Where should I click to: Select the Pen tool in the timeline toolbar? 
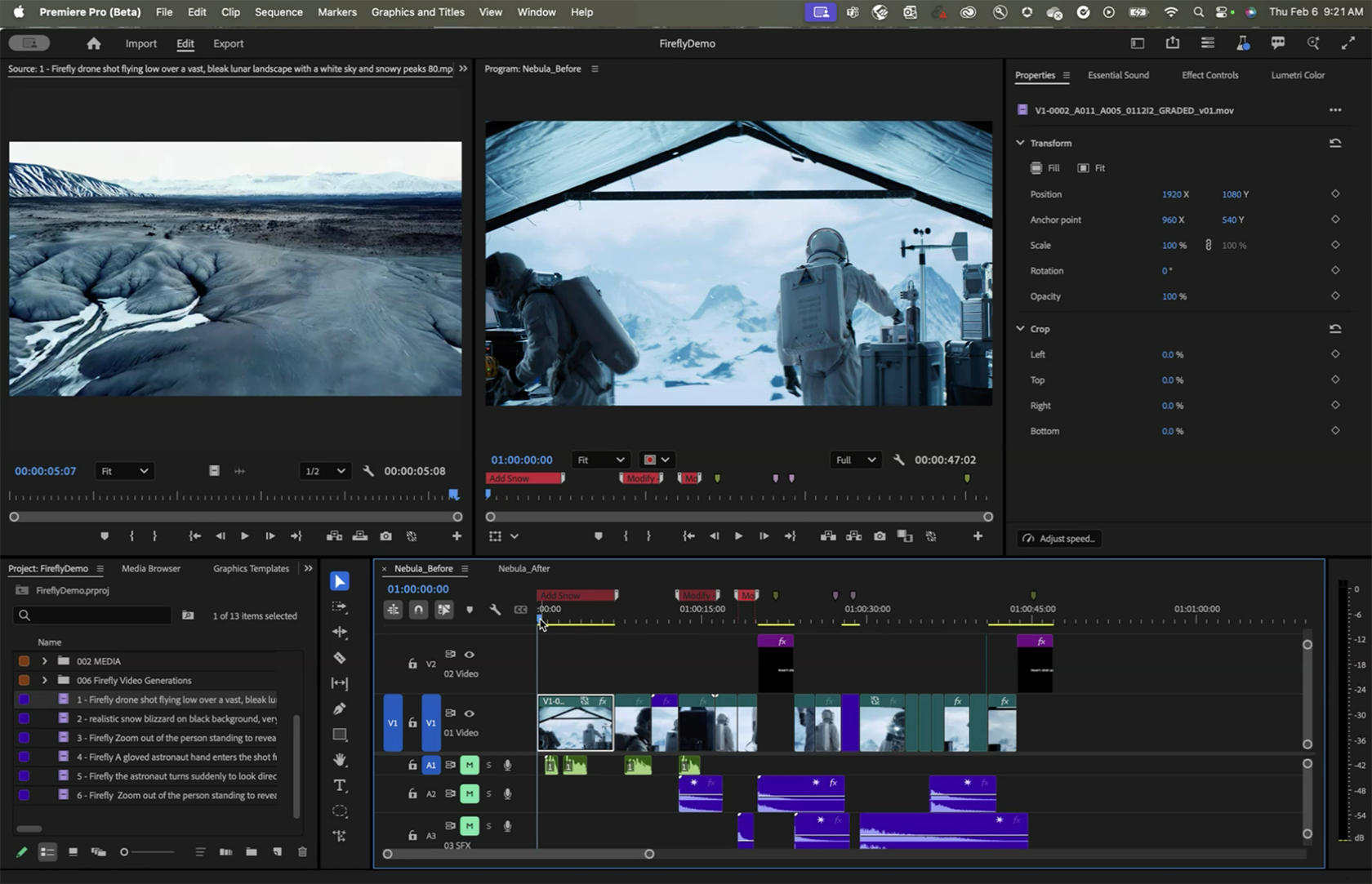[340, 709]
